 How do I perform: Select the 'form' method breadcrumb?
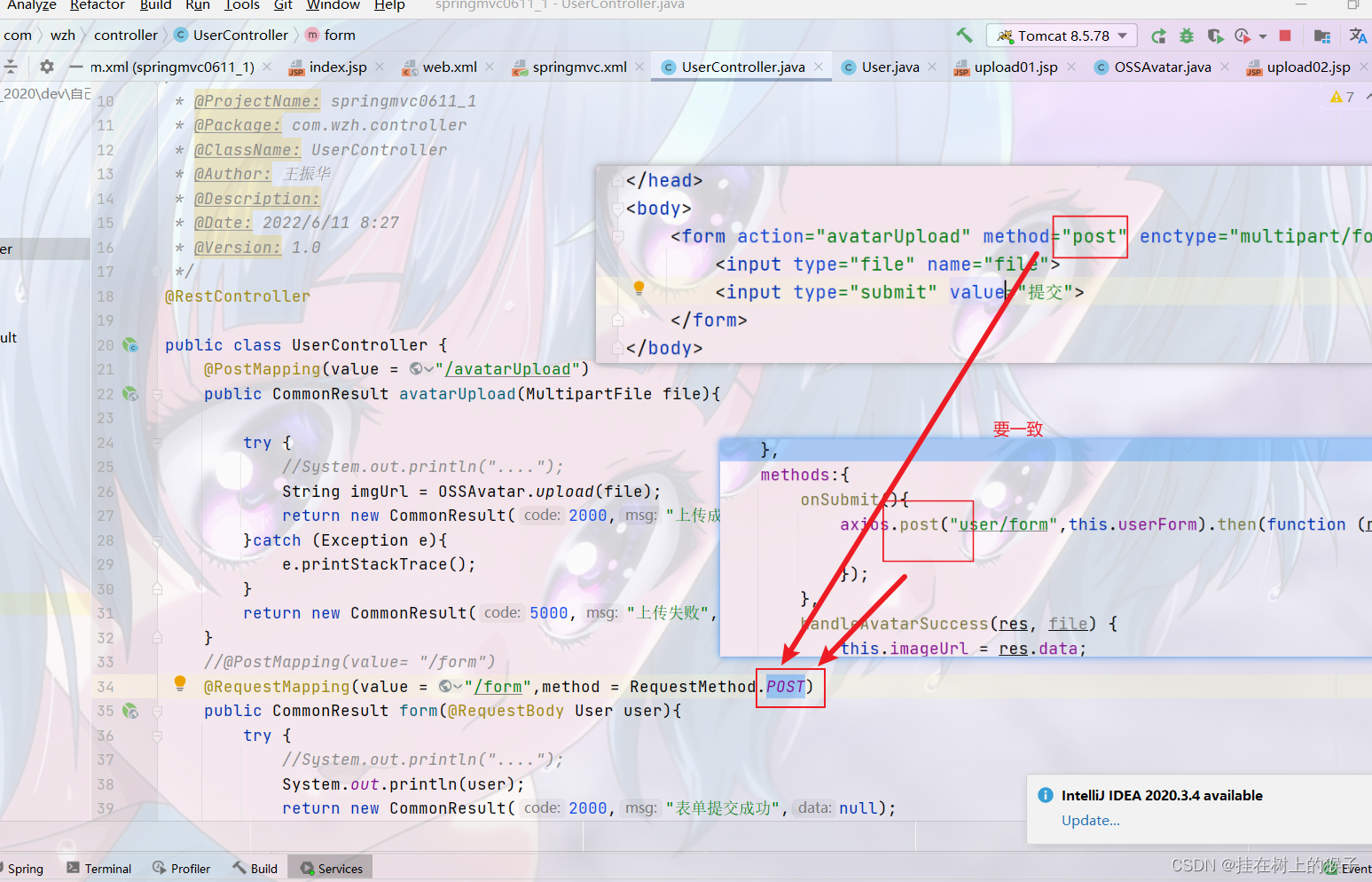331,35
